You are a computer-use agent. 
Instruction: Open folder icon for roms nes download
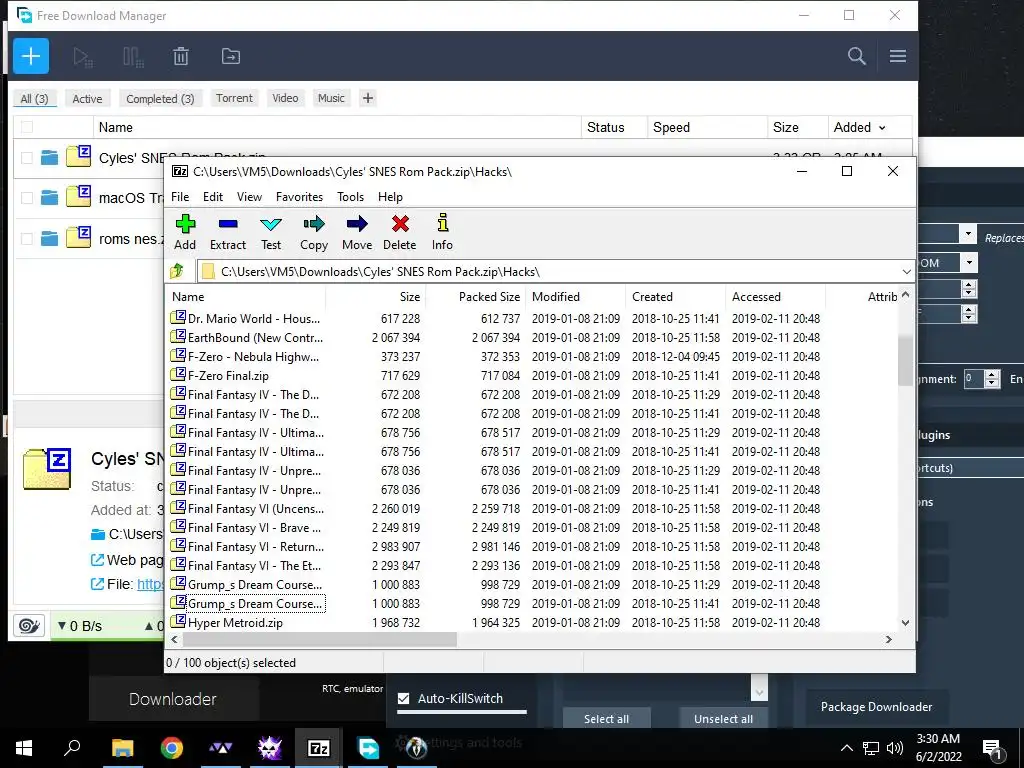pos(49,238)
